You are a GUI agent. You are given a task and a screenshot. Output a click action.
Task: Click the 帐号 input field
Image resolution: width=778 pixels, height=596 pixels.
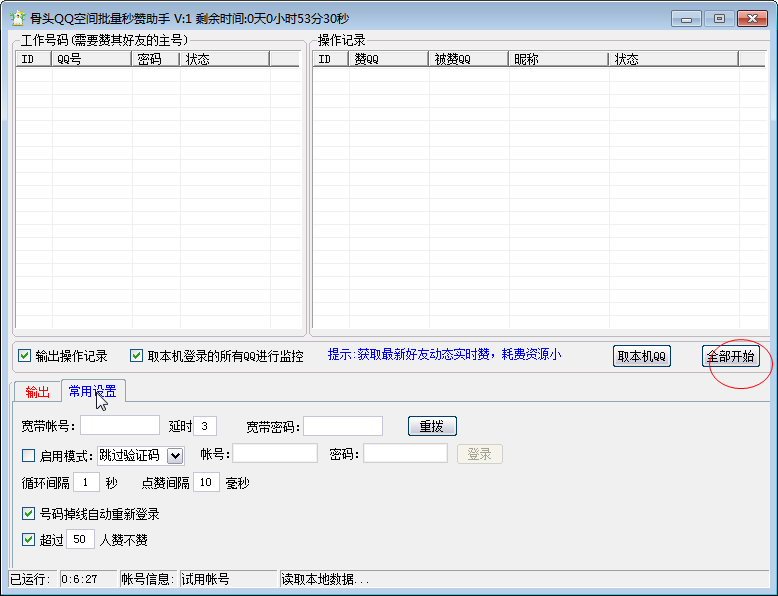[275, 454]
